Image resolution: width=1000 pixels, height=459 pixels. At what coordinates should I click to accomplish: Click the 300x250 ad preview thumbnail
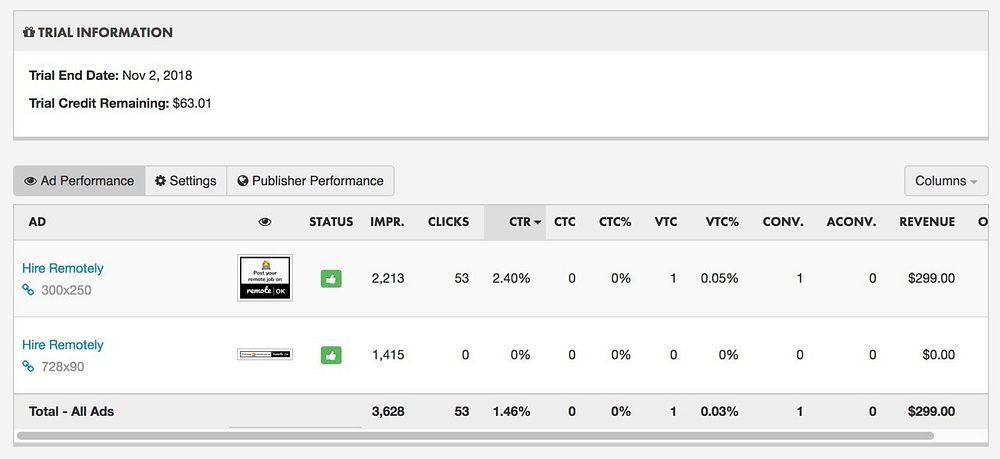(x=265, y=278)
